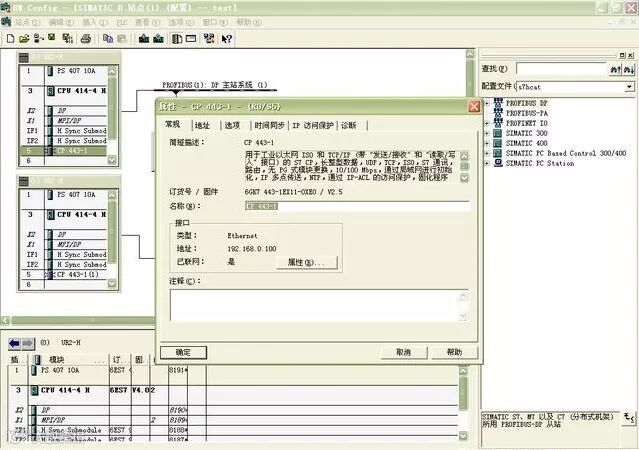This screenshot has width=639, height=450.
Task: Open the 配置文件 s7hcat dropdown
Action: 630,87
